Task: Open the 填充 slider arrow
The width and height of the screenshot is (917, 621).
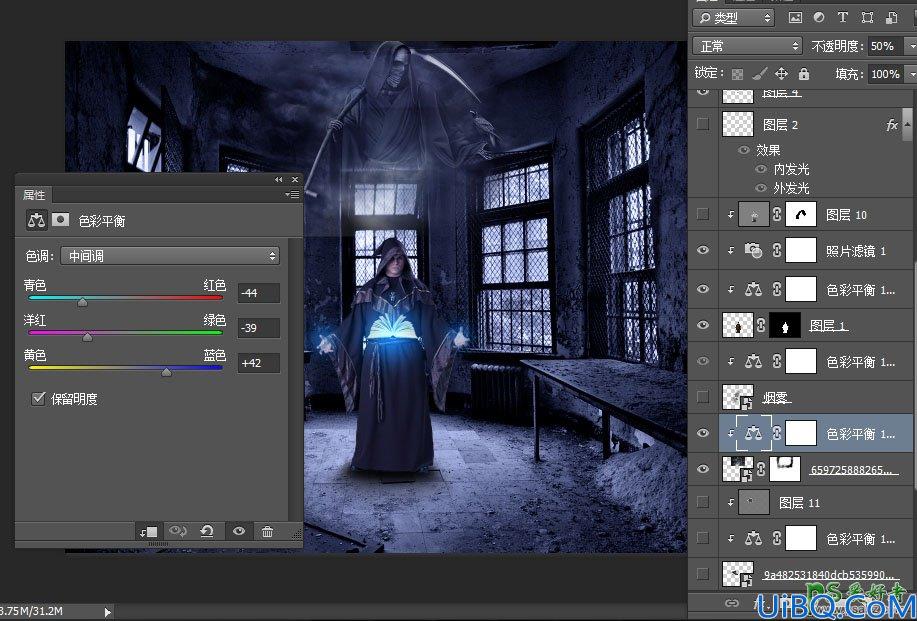Action: pyautogui.click(x=911, y=74)
